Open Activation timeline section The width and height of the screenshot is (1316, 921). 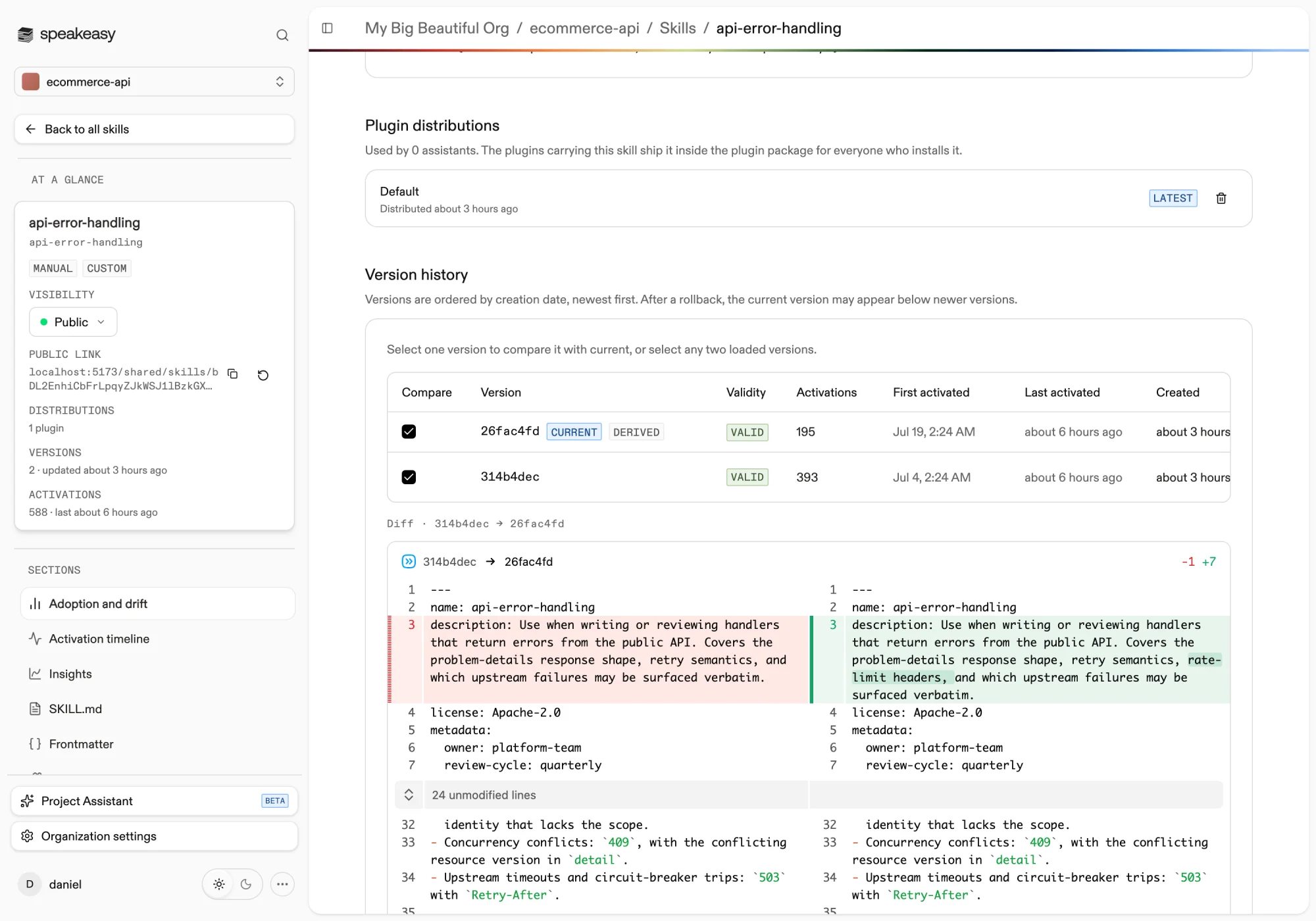coord(158,639)
